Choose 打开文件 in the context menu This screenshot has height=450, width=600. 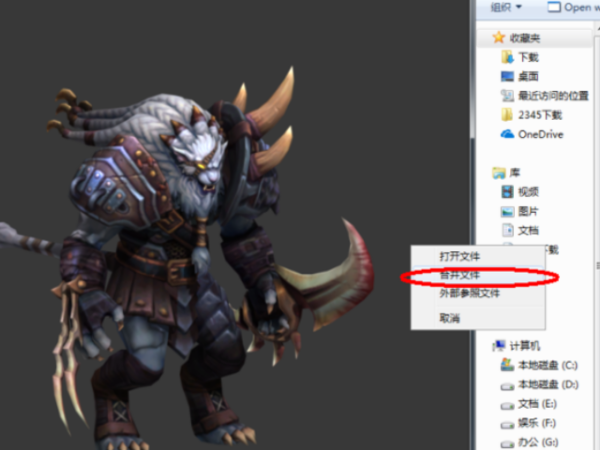tap(478, 256)
